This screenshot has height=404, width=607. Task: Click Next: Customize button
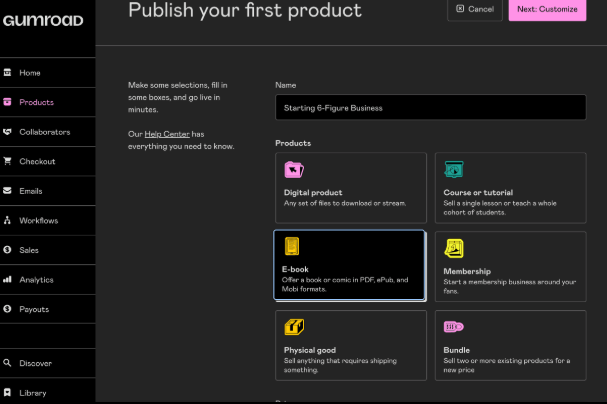[547, 9]
